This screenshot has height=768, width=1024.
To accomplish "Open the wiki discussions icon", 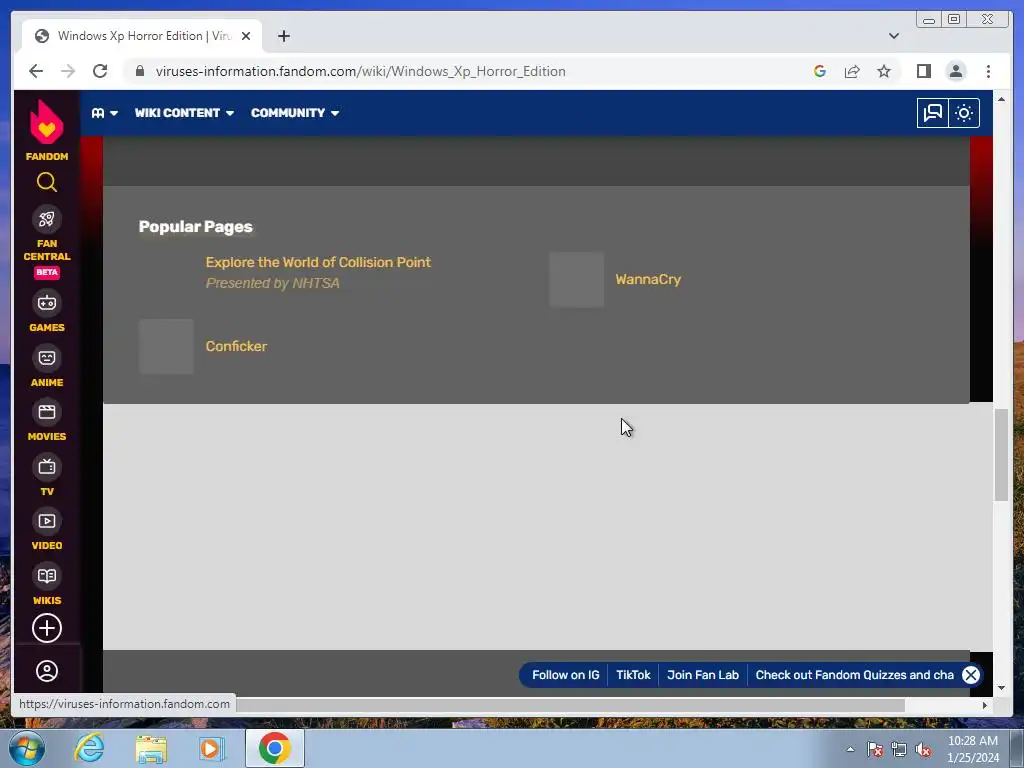I will 933,113.
